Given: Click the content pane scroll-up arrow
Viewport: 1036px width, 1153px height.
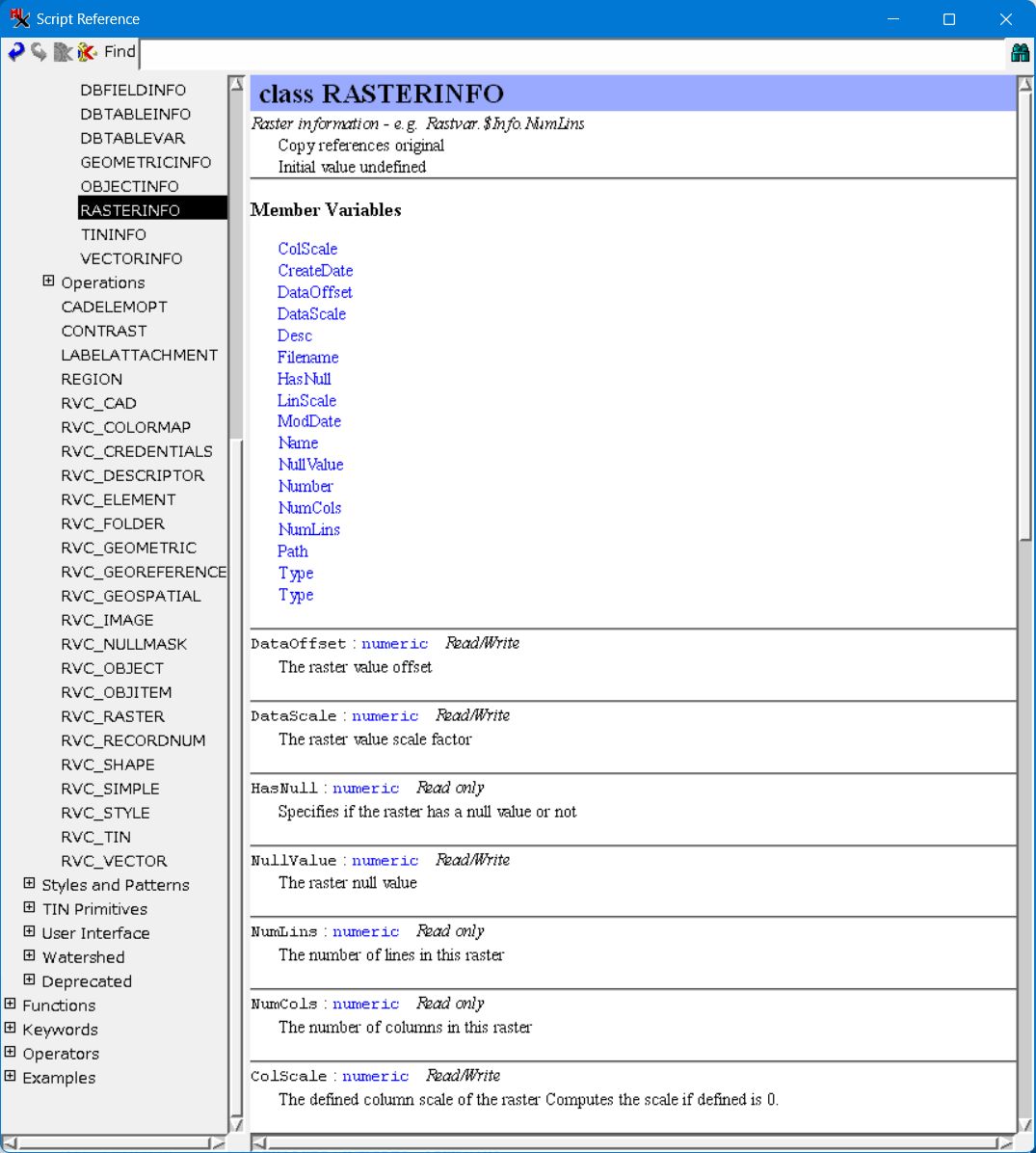Looking at the screenshot, I should coord(1025,84).
